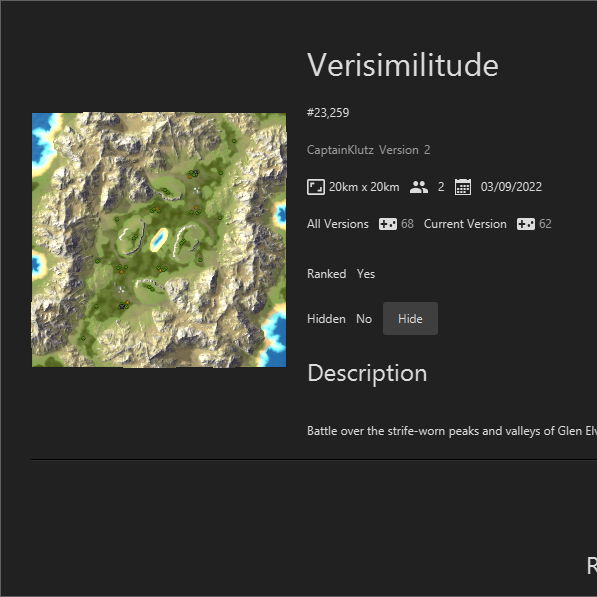Click the 20km x 20km size label
Screen dimensions: 597x597
(364, 187)
